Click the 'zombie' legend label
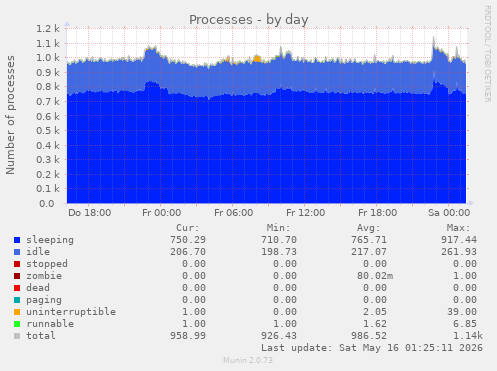The width and height of the screenshot is (497, 371). (x=44, y=276)
